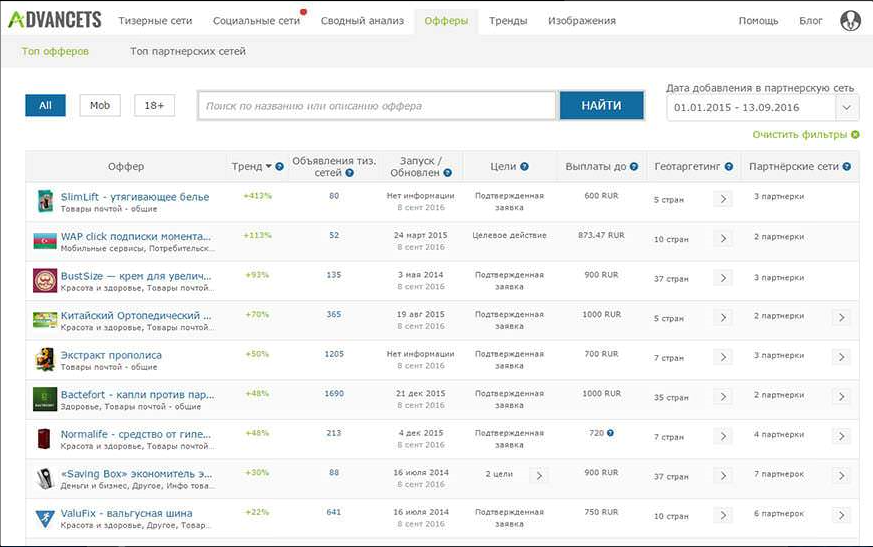Open the date range dropdown arrow
873x547 pixels.
click(847, 108)
